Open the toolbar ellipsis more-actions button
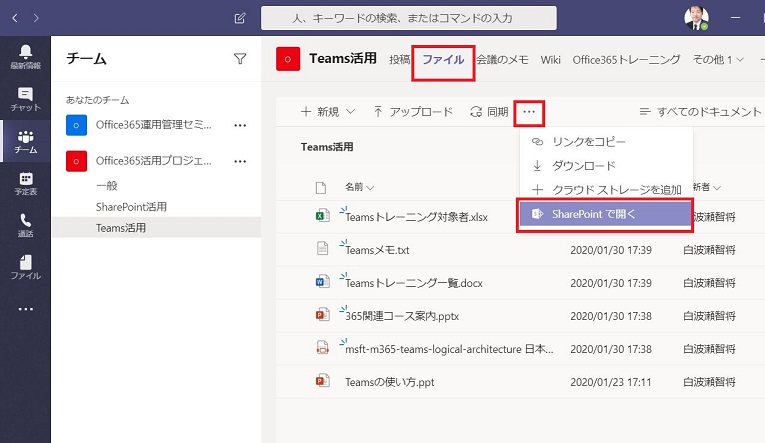The width and height of the screenshot is (765, 443). click(529, 112)
